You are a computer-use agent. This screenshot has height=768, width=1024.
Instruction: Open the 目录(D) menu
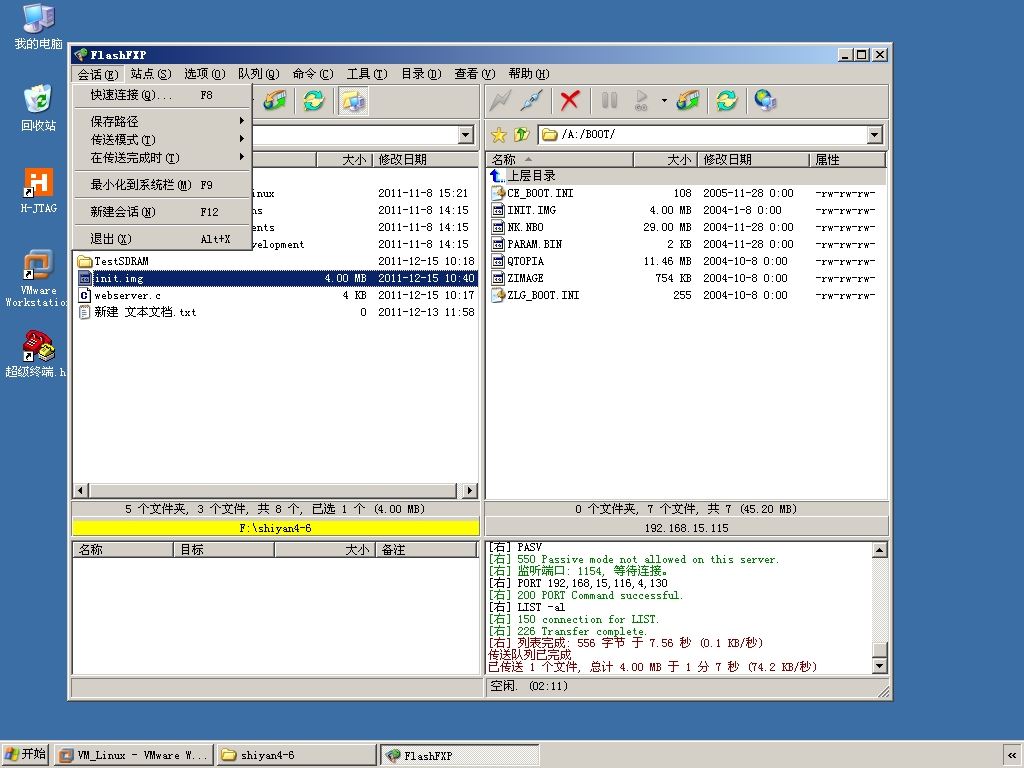click(421, 74)
